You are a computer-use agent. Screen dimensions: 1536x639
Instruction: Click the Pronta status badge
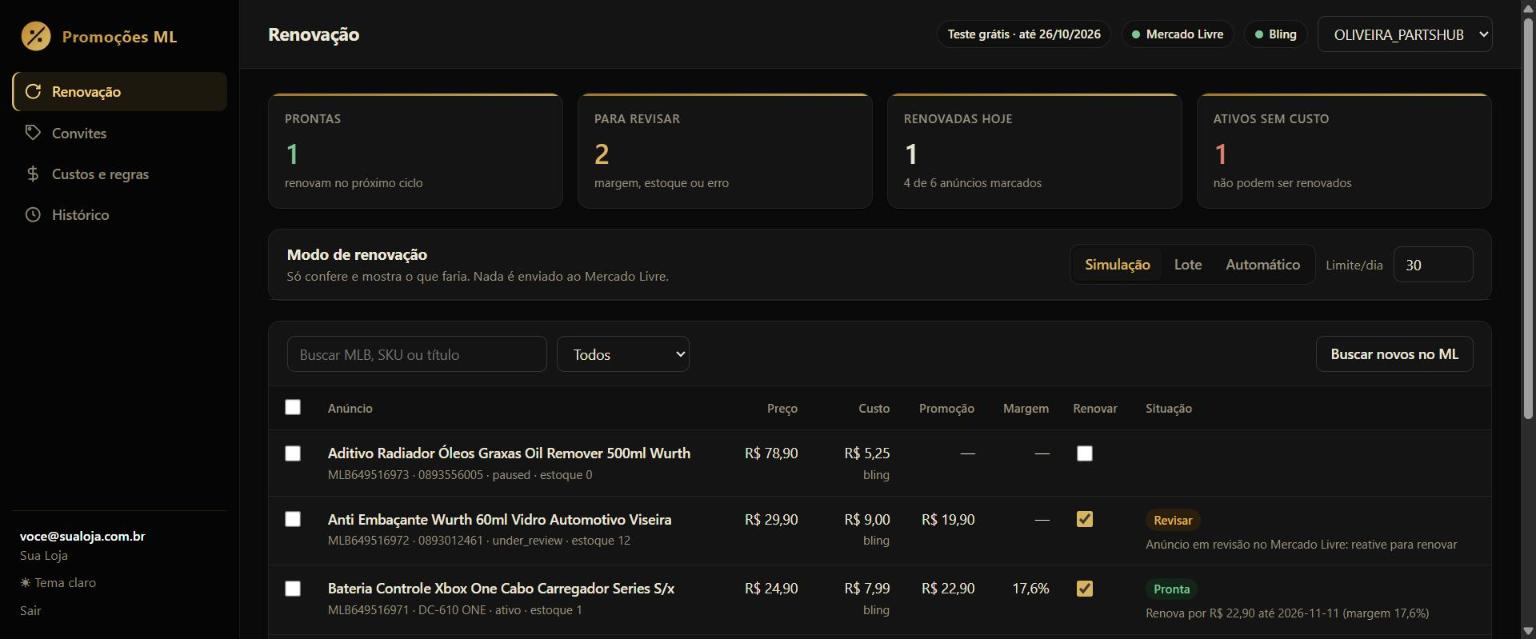pos(1172,589)
